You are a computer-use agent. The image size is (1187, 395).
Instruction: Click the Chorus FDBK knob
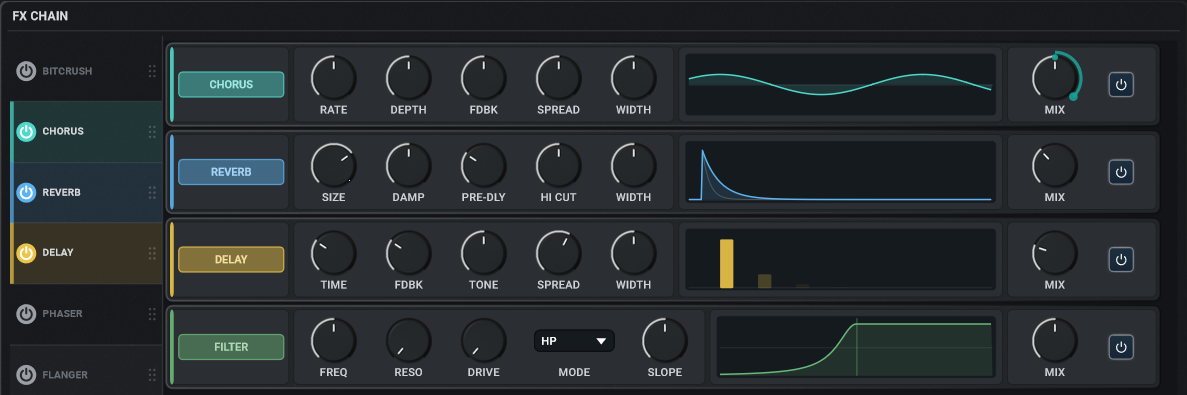click(484, 78)
